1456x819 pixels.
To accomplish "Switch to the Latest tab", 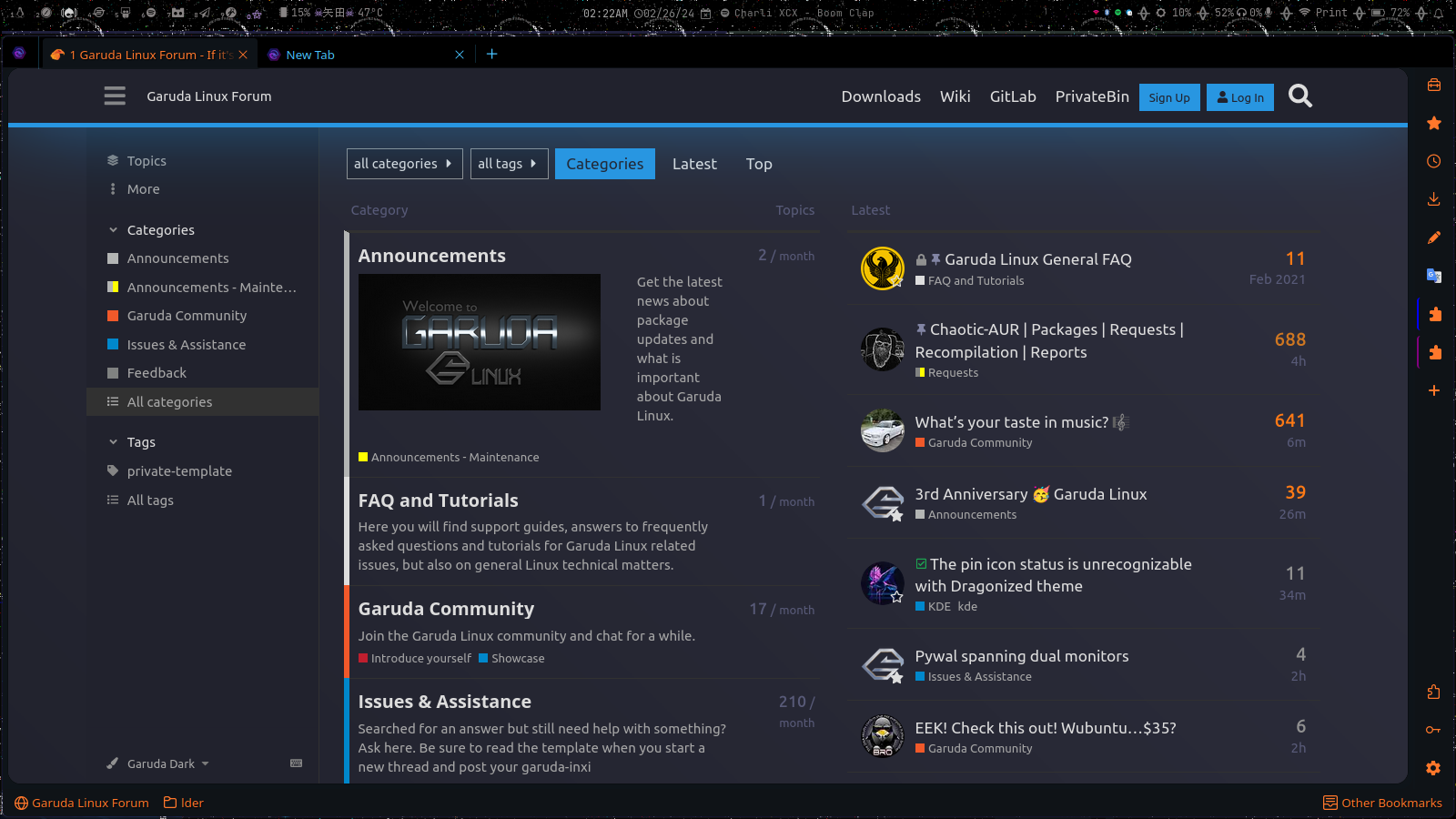I will click(694, 164).
